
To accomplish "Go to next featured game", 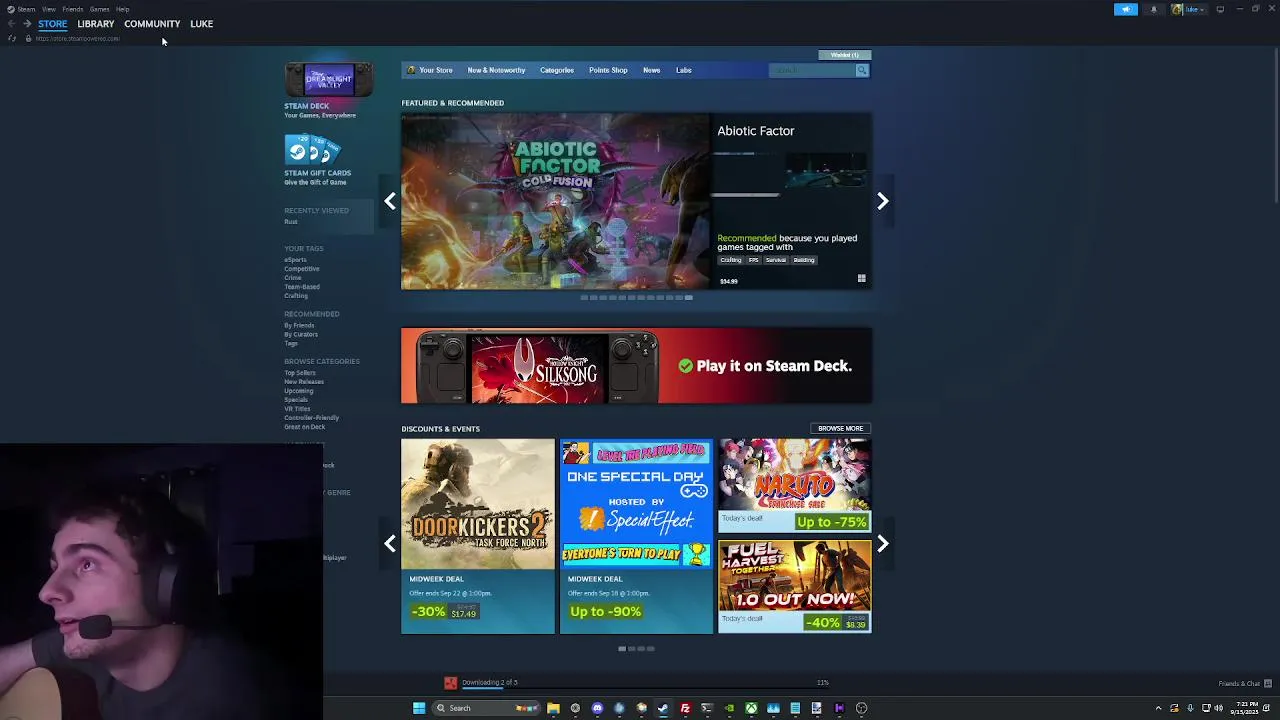I will (882, 201).
